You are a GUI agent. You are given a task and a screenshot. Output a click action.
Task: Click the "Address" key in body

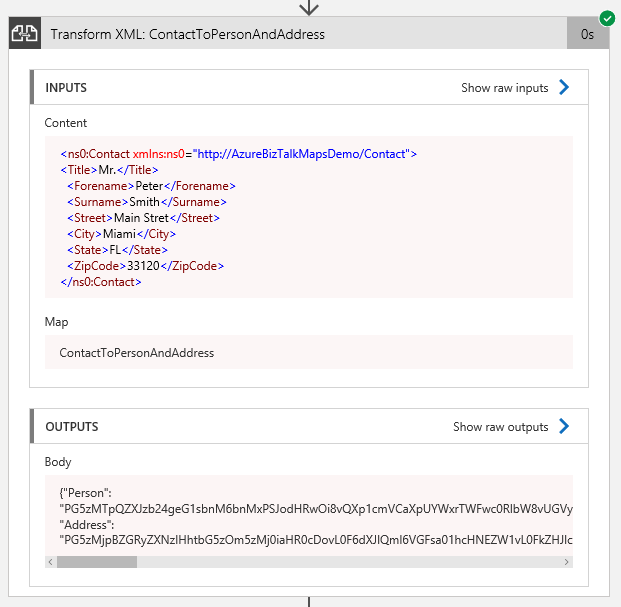click(86, 525)
